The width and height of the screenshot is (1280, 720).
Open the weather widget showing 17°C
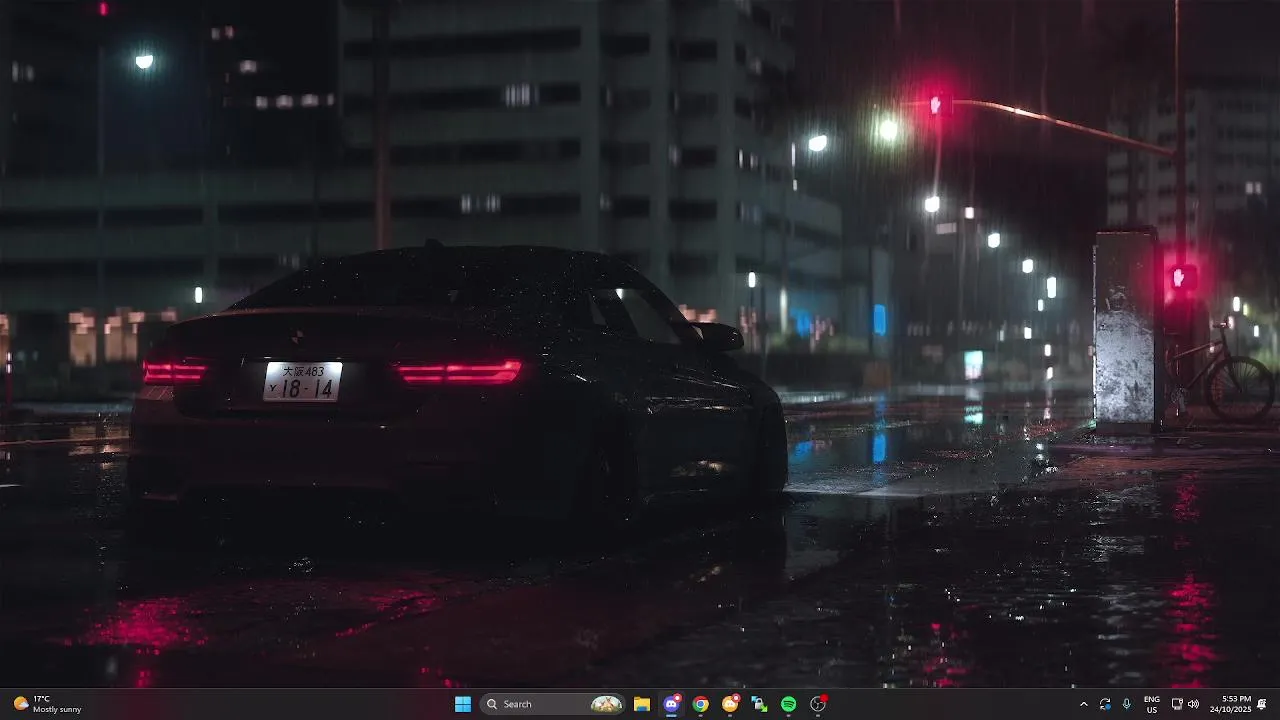coord(48,704)
